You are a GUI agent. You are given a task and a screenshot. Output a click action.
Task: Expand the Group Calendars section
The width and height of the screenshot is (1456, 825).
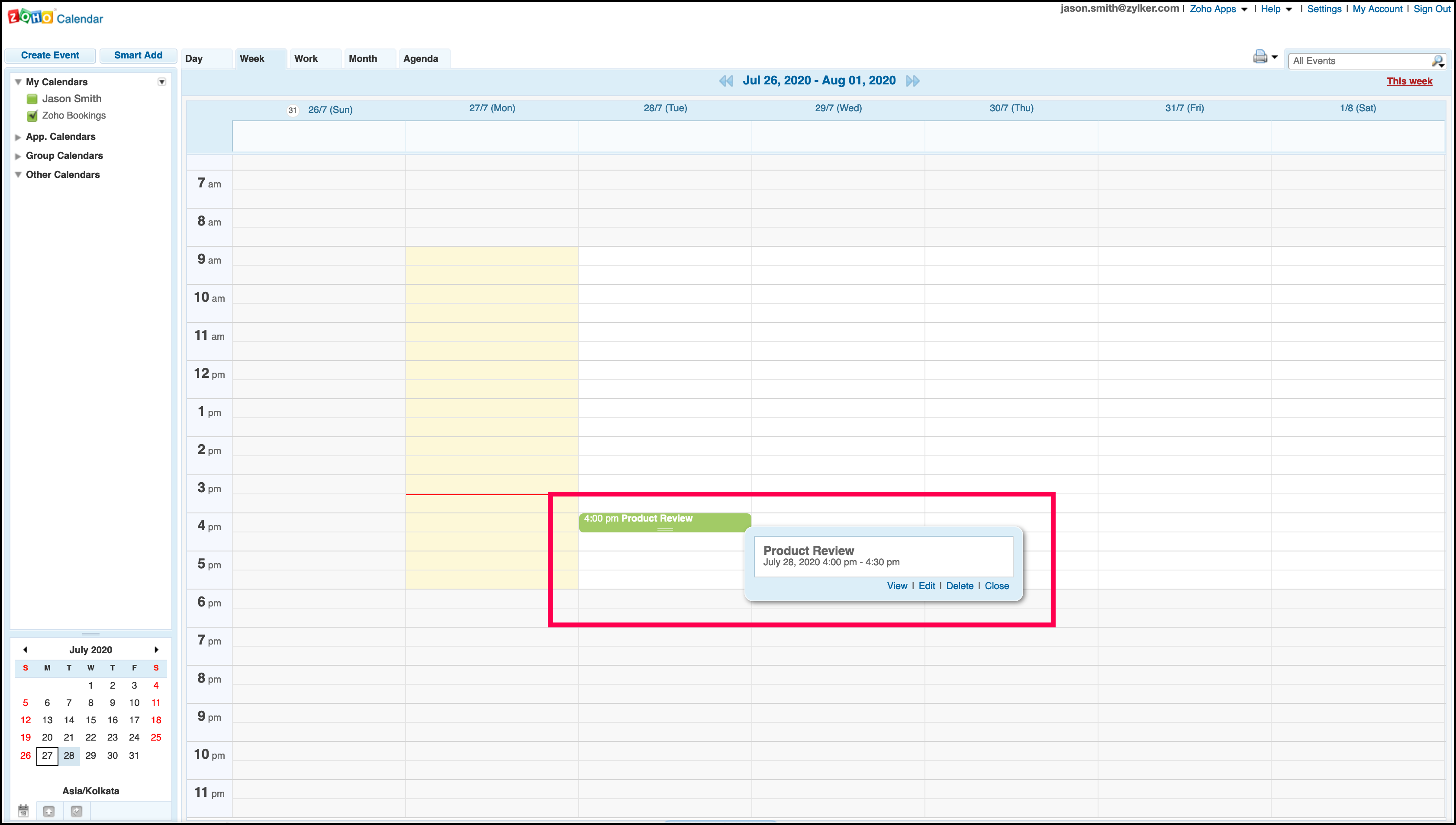pyautogui.click(x=18, y=156)
